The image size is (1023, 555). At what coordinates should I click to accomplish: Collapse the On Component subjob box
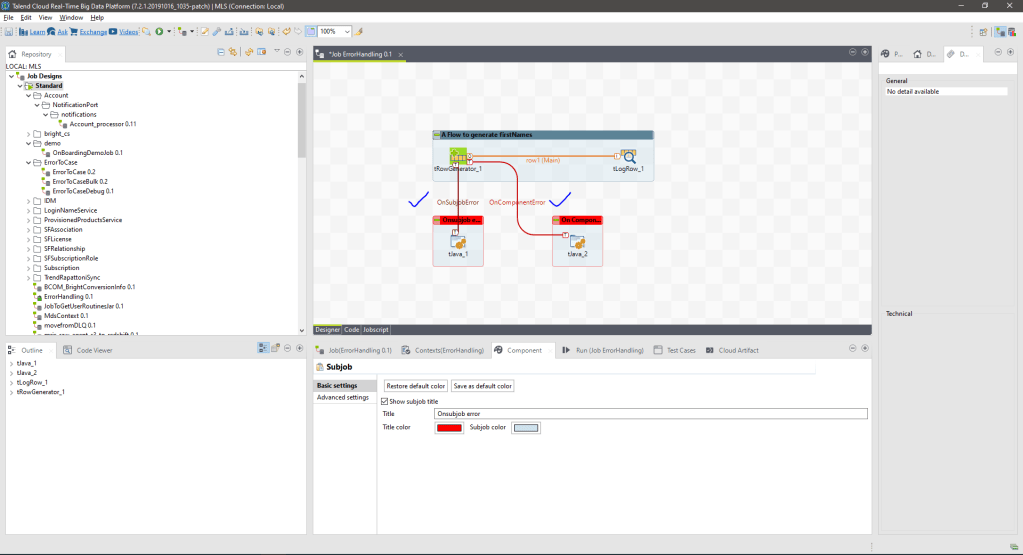[557, 220]
